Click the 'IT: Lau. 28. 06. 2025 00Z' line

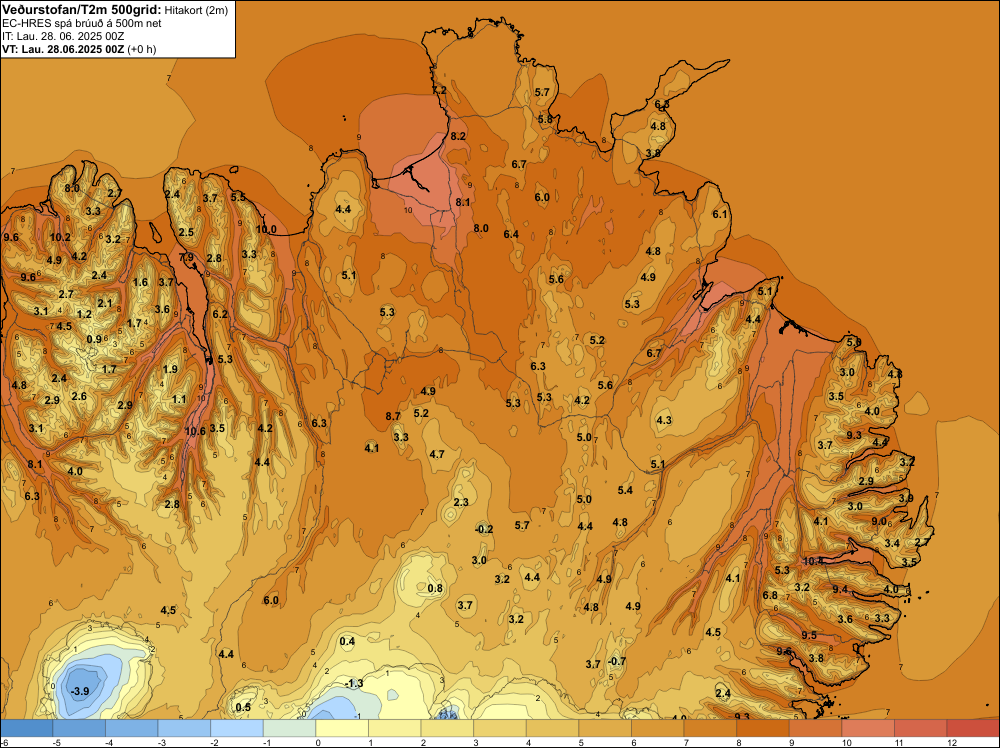point(63,36)
